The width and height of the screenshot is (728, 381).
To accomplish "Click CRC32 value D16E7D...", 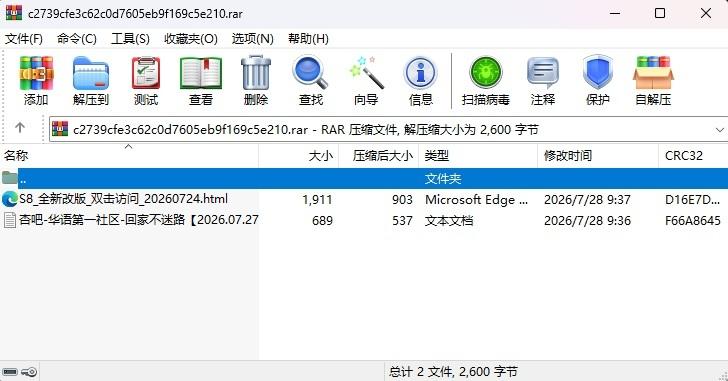I will click(x=692, y=200).
